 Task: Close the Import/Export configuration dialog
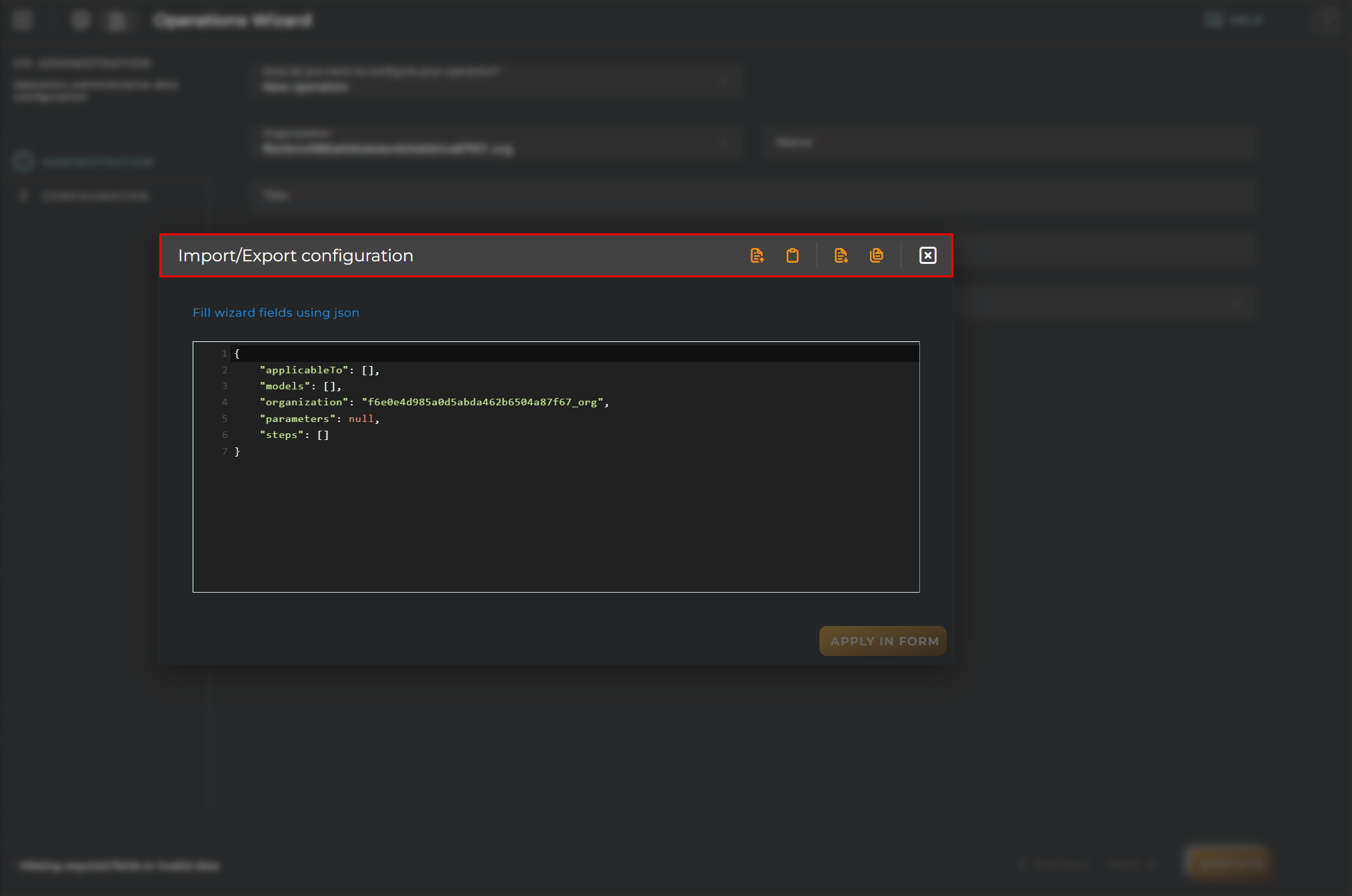point(928,255)
